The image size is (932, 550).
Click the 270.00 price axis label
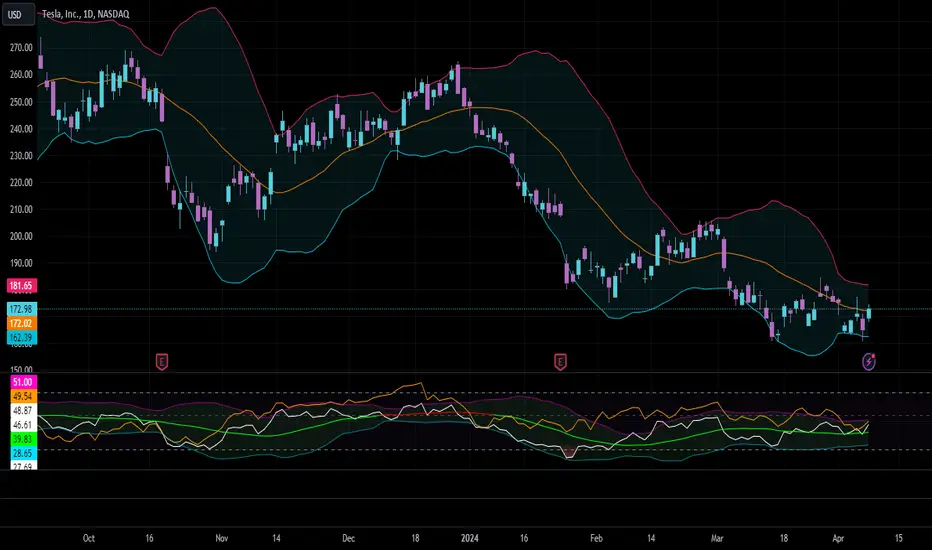tap(21, 48)
